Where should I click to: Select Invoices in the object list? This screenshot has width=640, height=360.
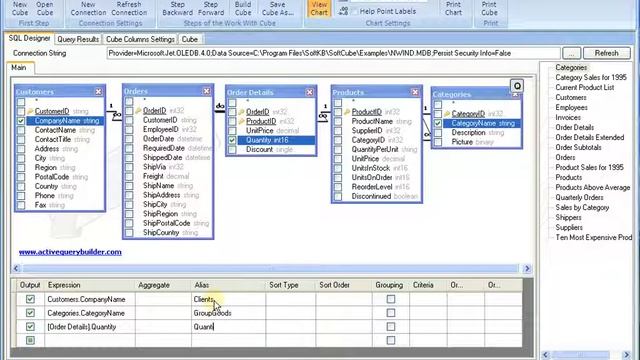click(568, 118)
